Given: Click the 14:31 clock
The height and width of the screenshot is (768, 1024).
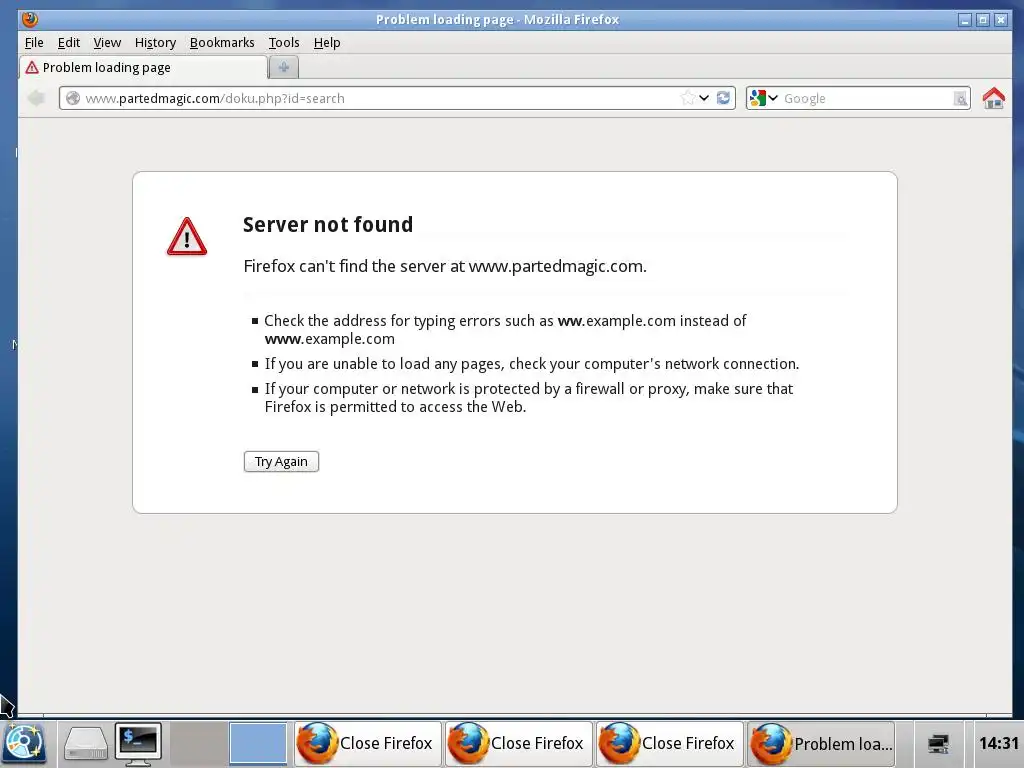Looking at the screenshot, I should (x=999, y=743).
